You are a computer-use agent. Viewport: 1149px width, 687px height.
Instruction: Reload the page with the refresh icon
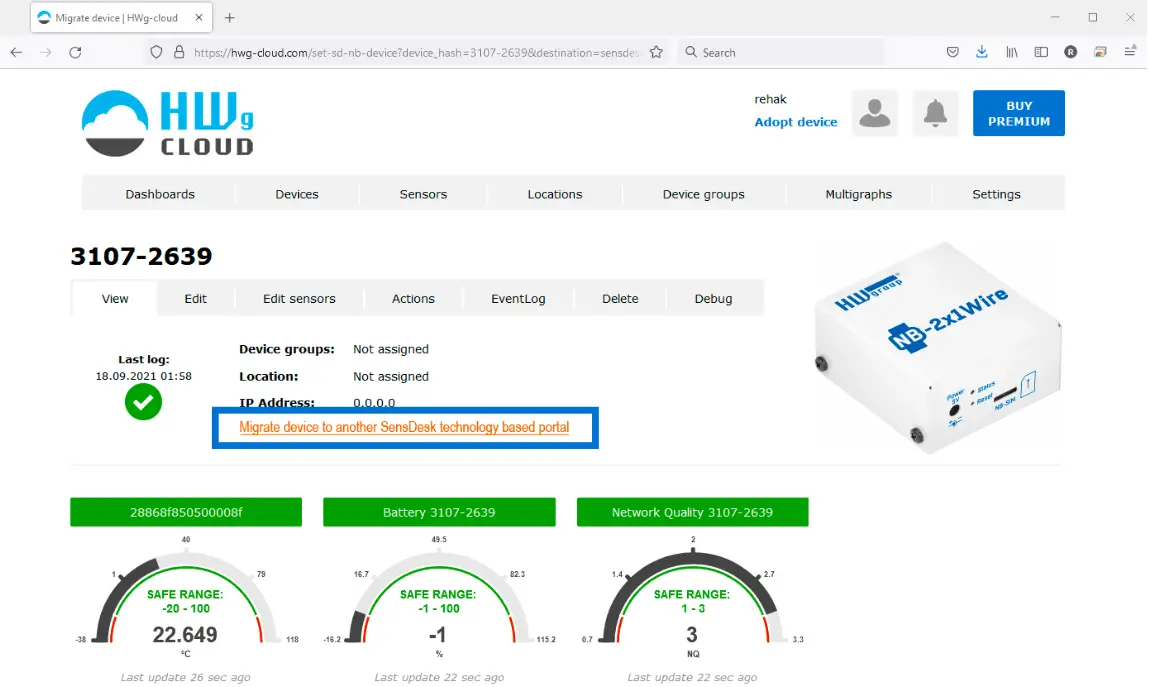pos(75,52)
